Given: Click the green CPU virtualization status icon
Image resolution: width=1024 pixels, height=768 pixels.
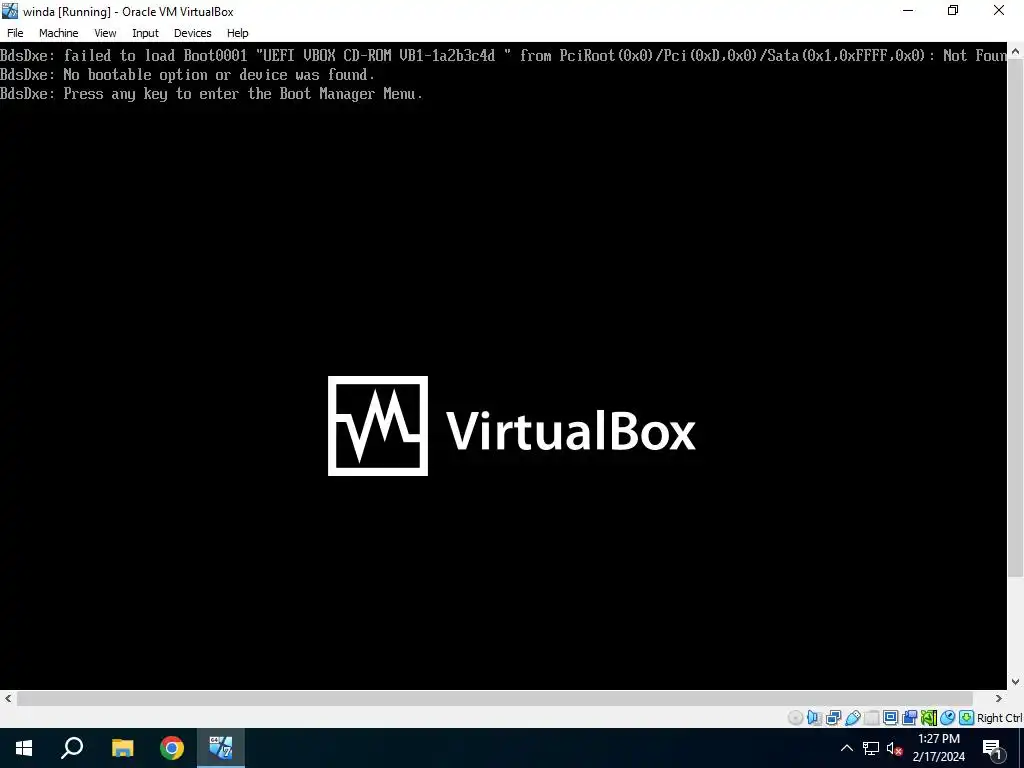Looking at the screenshot, I should (x=928, y=718).
